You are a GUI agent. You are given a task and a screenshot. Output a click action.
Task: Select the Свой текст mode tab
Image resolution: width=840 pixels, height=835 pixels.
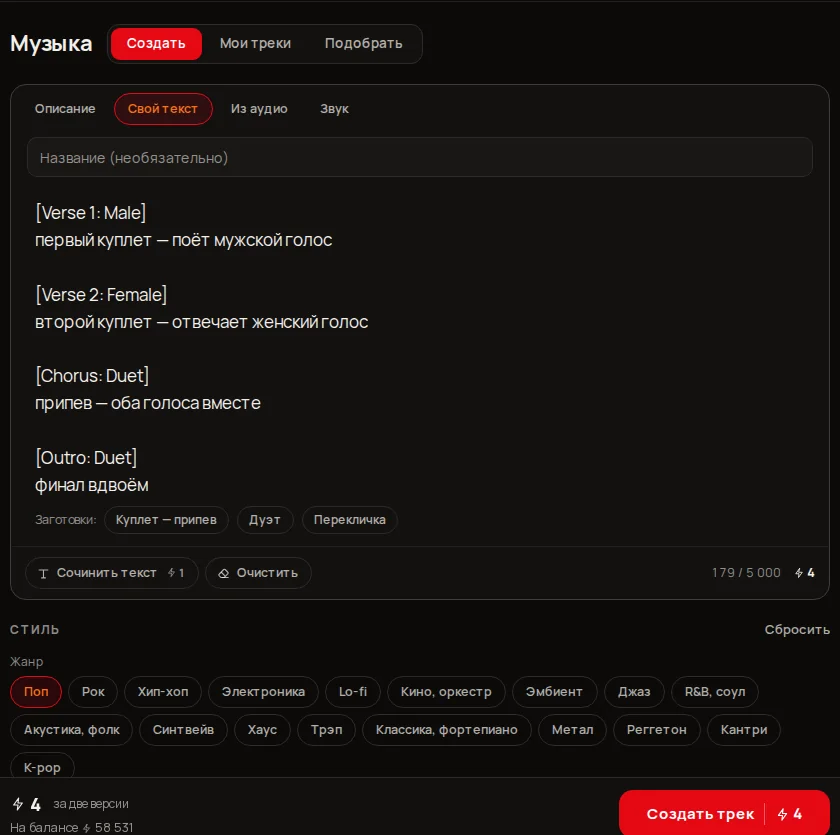(x=163, y=109)
